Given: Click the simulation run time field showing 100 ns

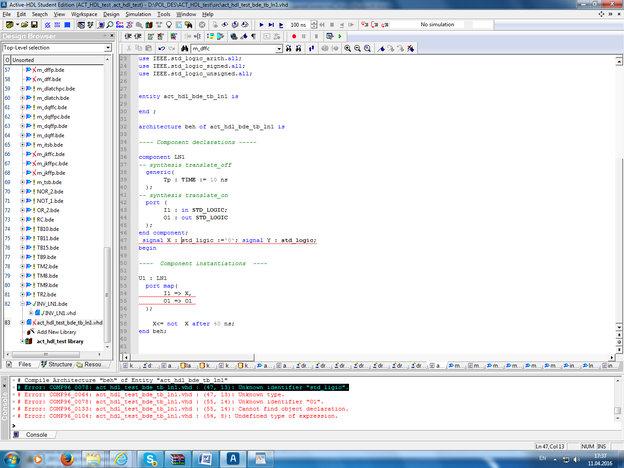Looking at the screenshot, I should tap(297, 25).
